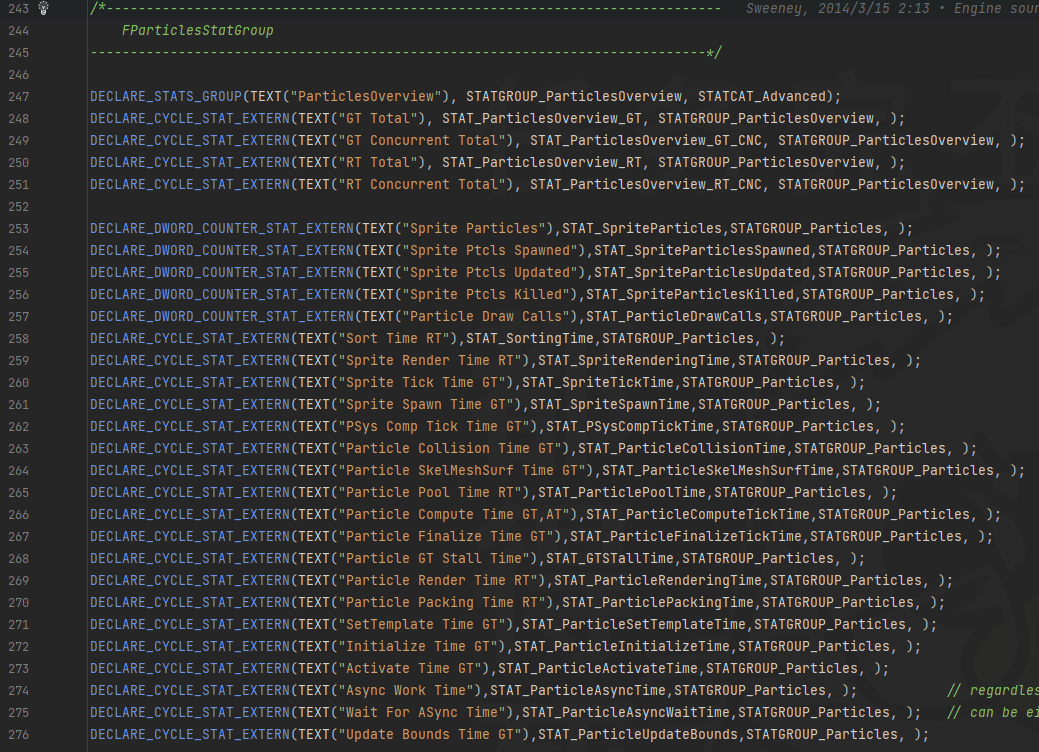Click the "// regardles" comment on line 274
This screenshot has width=1039, height=752.
pyautogui.click(x=993, y=690)
